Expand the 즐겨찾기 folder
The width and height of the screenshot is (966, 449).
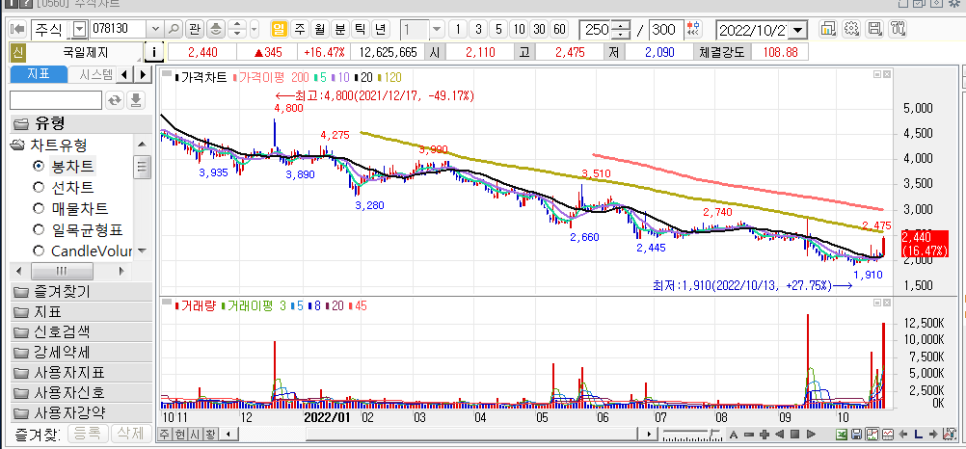pyautogui.click(x=81, y=291)
